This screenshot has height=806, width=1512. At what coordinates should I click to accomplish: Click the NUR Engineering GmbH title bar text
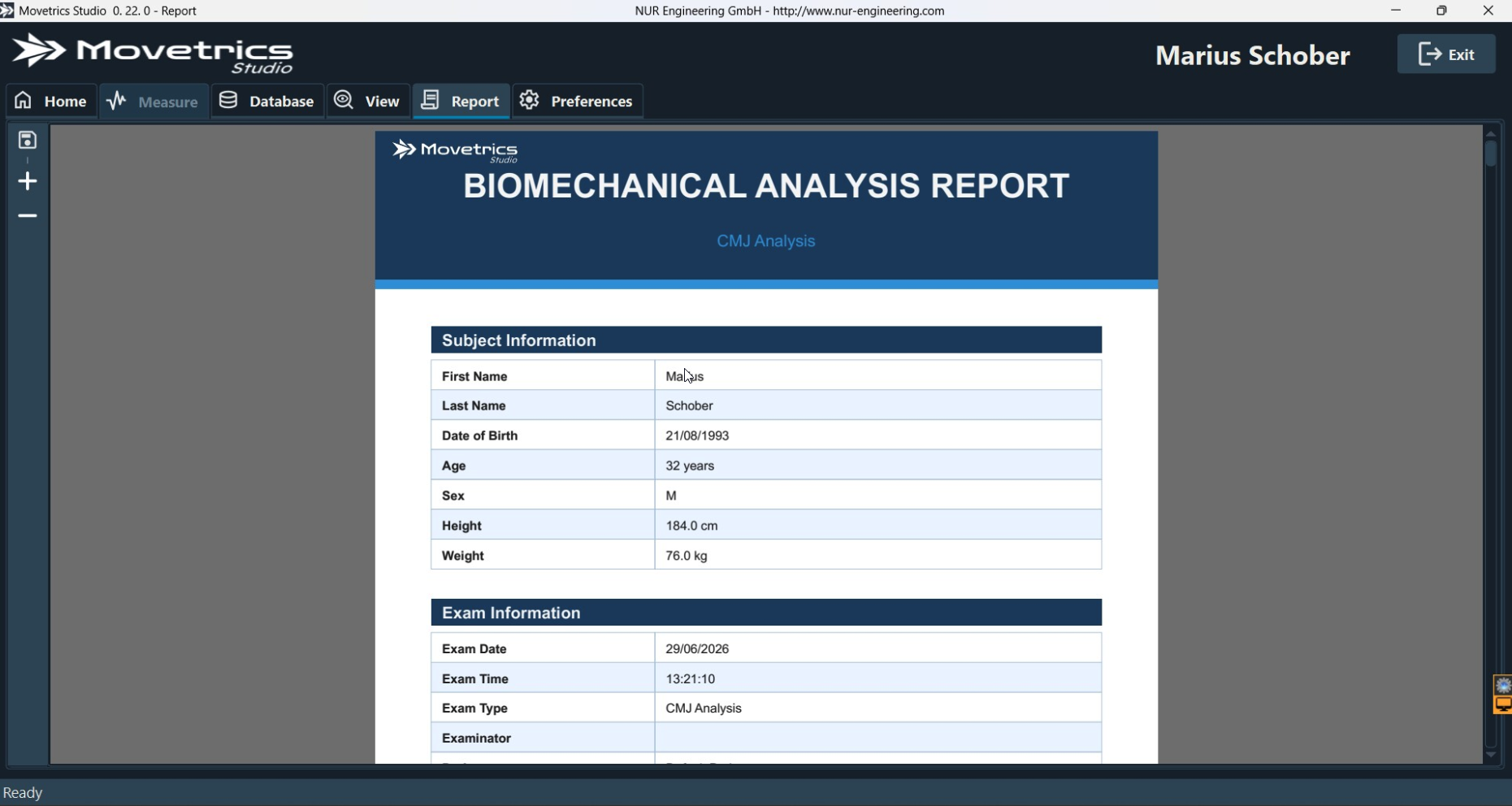790,11
